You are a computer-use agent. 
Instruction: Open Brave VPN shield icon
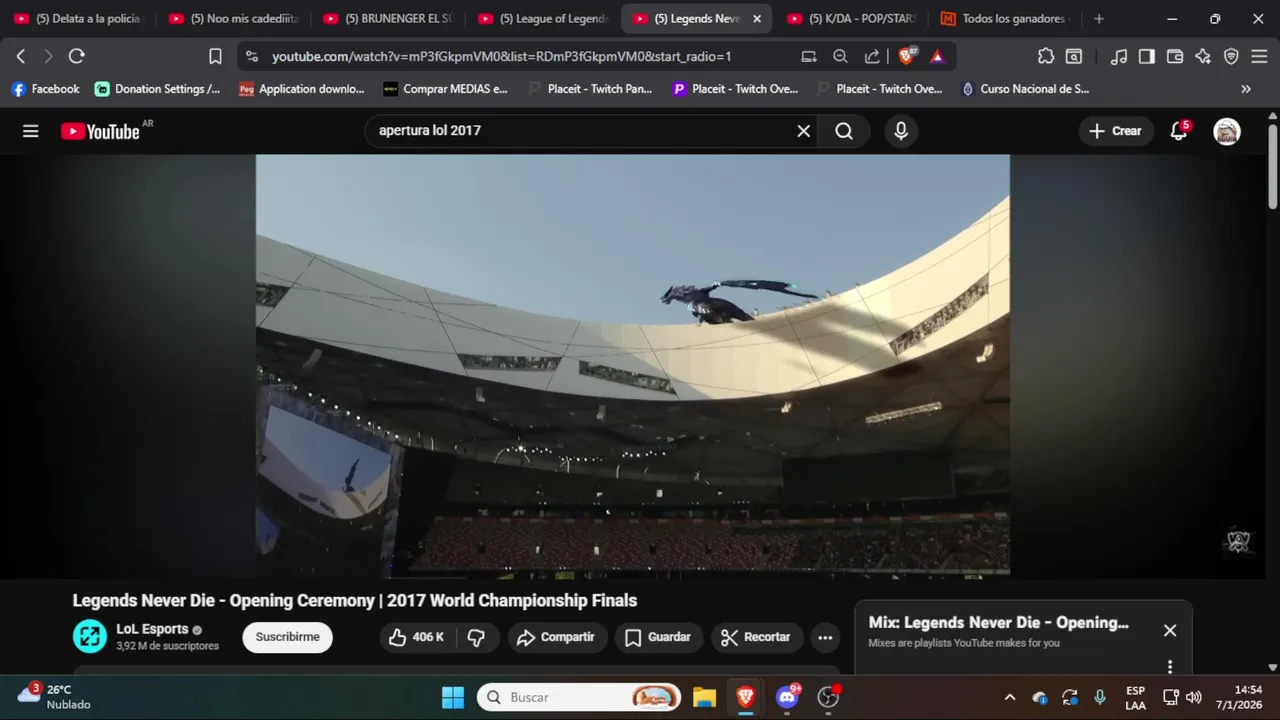pyautogui.click(x=1231, y=56)
